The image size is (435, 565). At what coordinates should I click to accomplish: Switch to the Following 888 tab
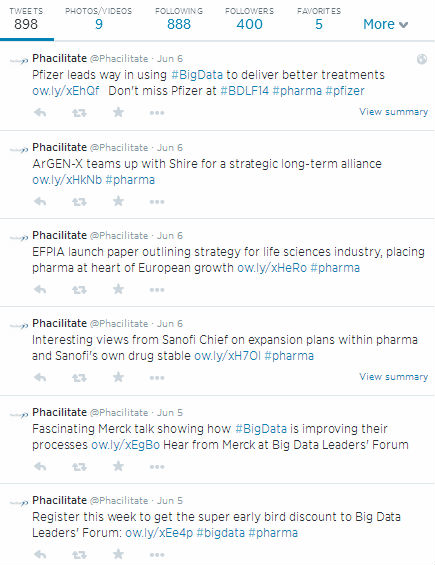pyautogui.click(x=179, y=19)
